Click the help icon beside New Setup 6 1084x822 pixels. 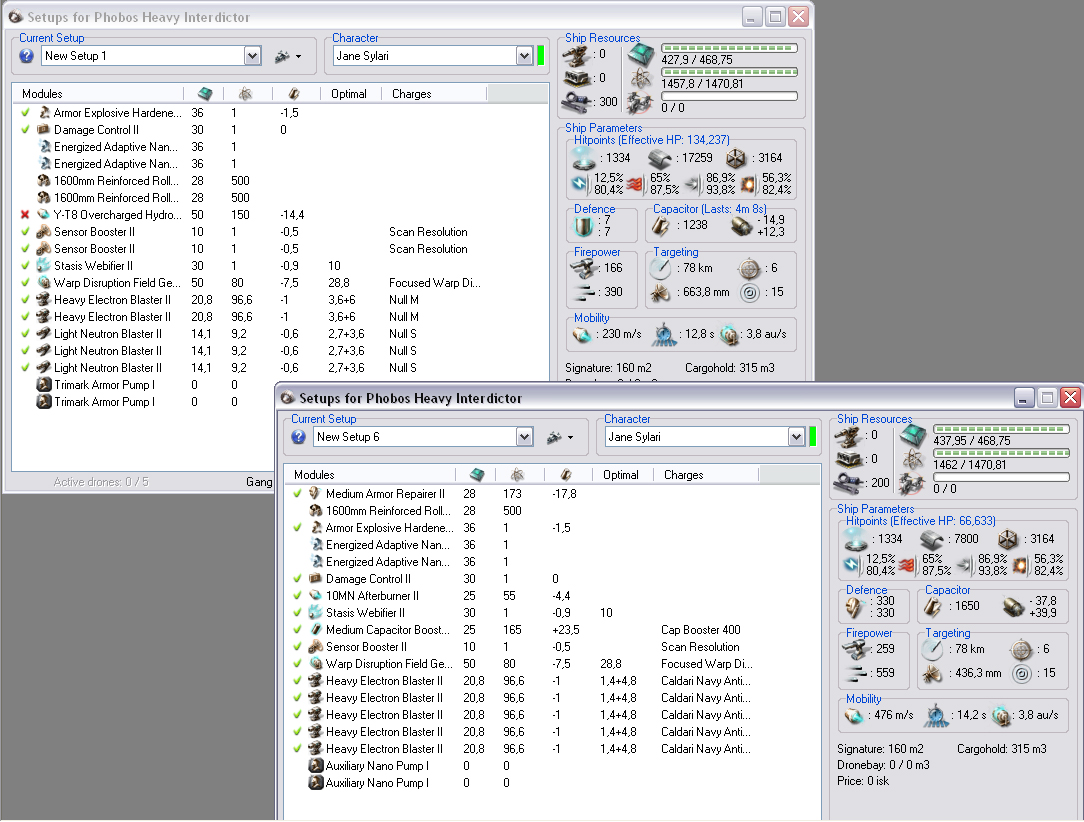pyautogui.click(x=298, y=437)
